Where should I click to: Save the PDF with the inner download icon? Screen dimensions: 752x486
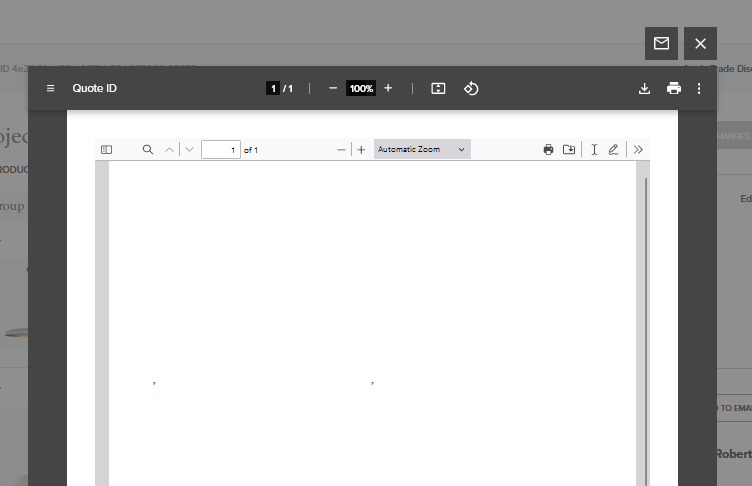[569, 150]
